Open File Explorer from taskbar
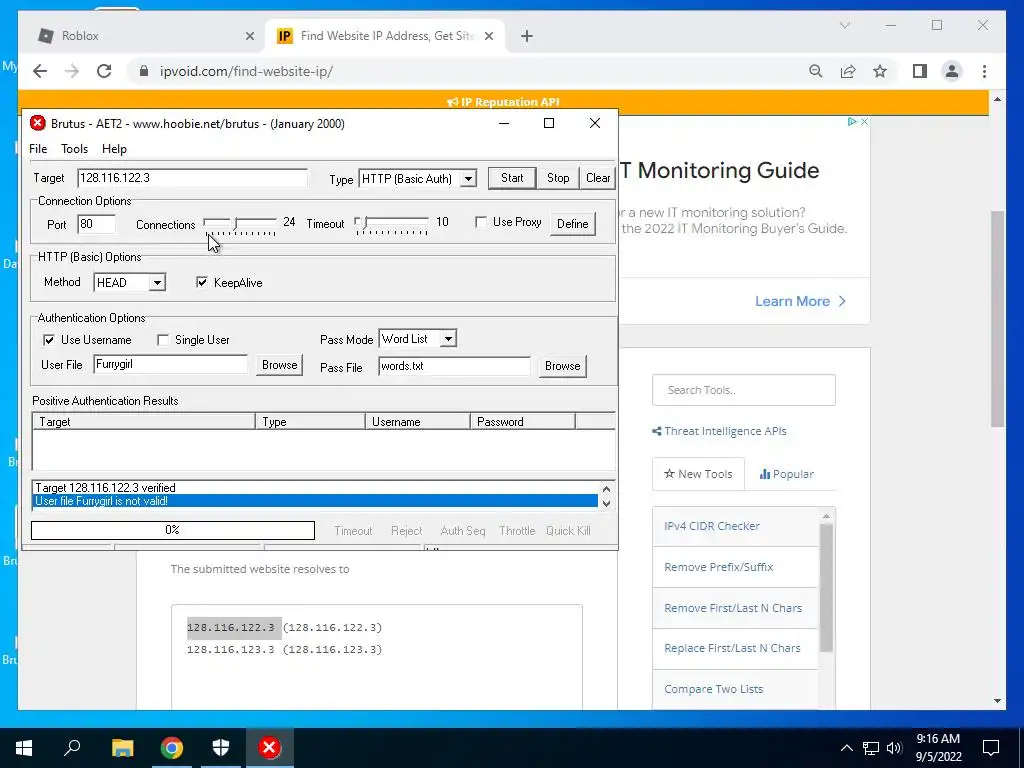This screenshot has width=1024, height=768. point(122,748)
